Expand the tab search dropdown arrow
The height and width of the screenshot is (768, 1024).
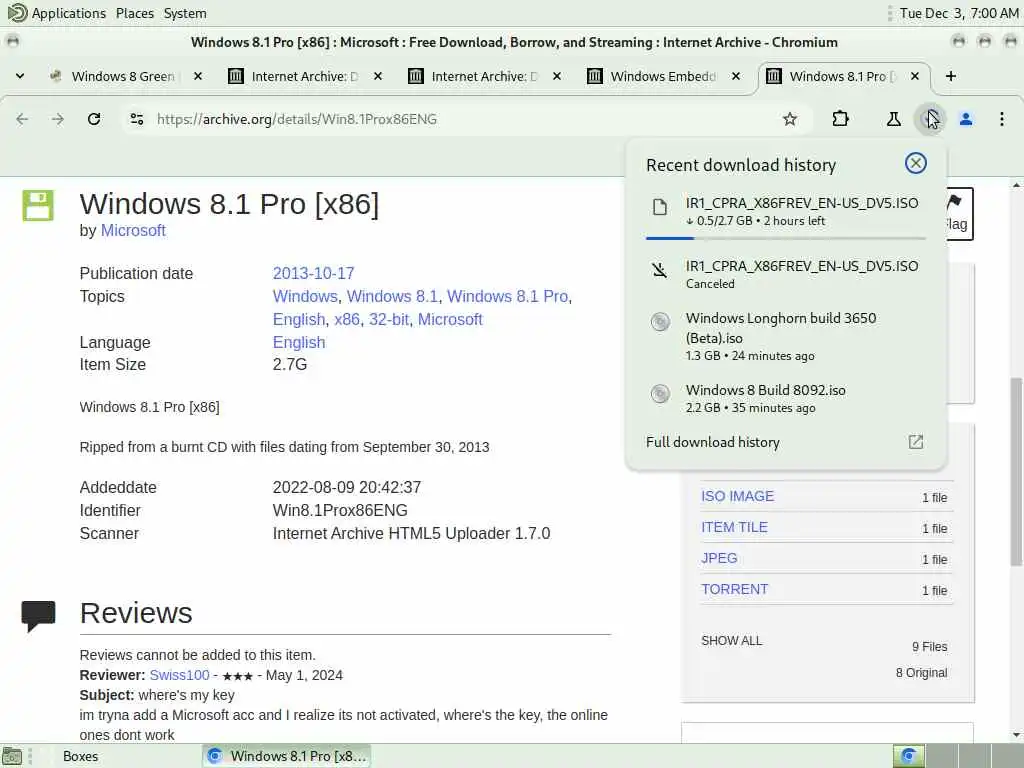(20, 76)
